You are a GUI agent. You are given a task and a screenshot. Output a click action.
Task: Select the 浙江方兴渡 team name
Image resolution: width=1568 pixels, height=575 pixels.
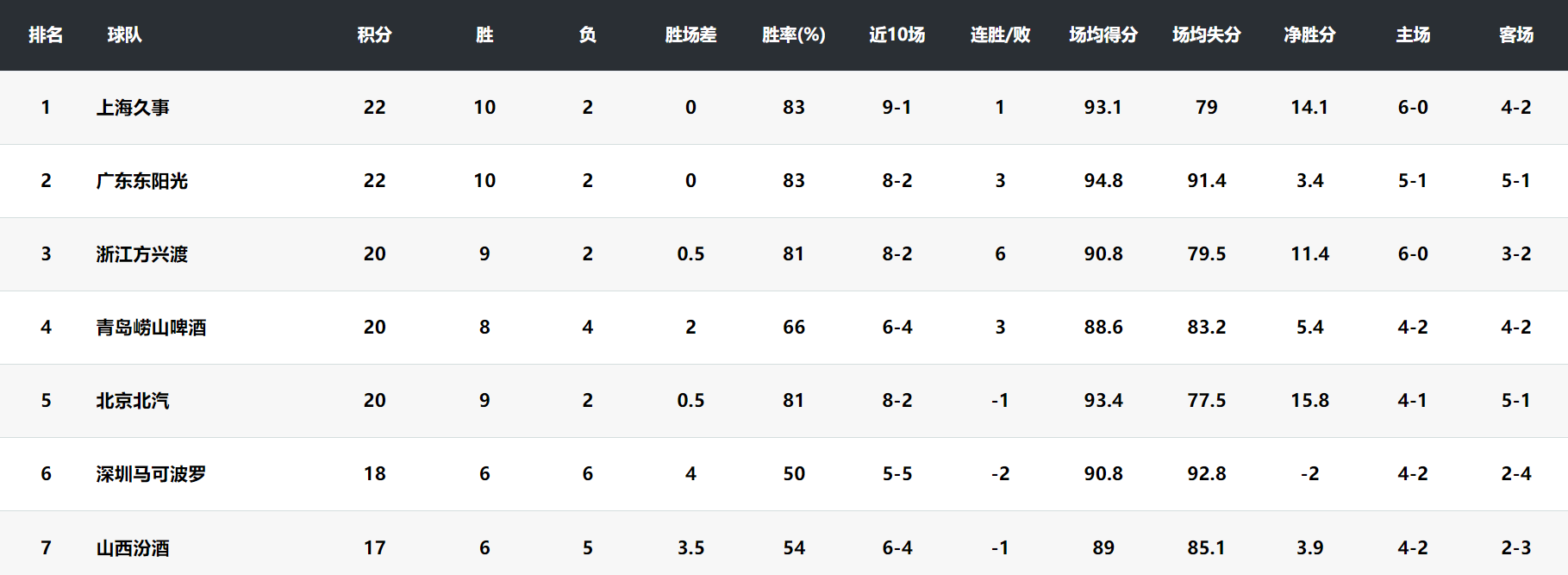click(142, 254)
